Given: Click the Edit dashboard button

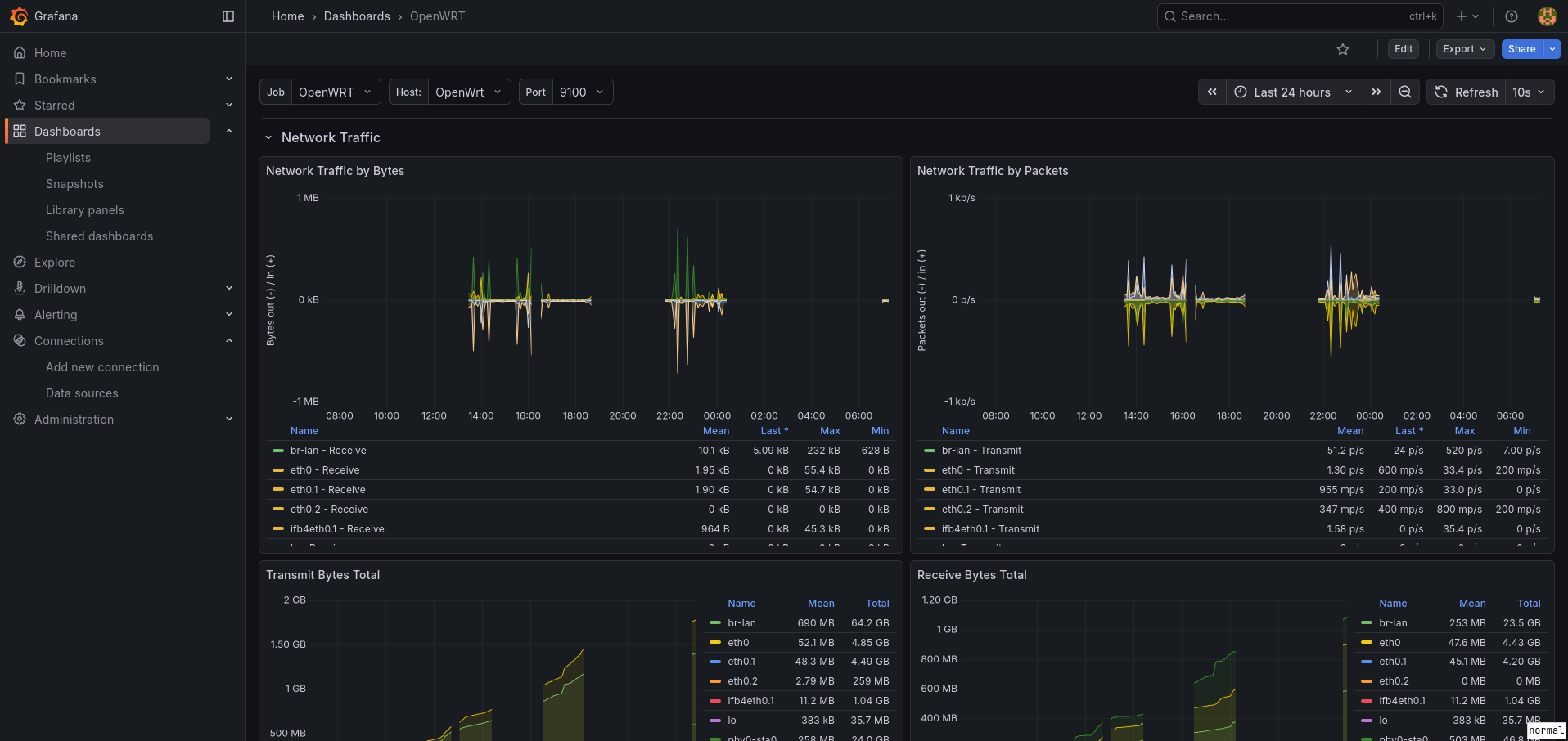Looking at the screenshot, I should click(1404, 49).
